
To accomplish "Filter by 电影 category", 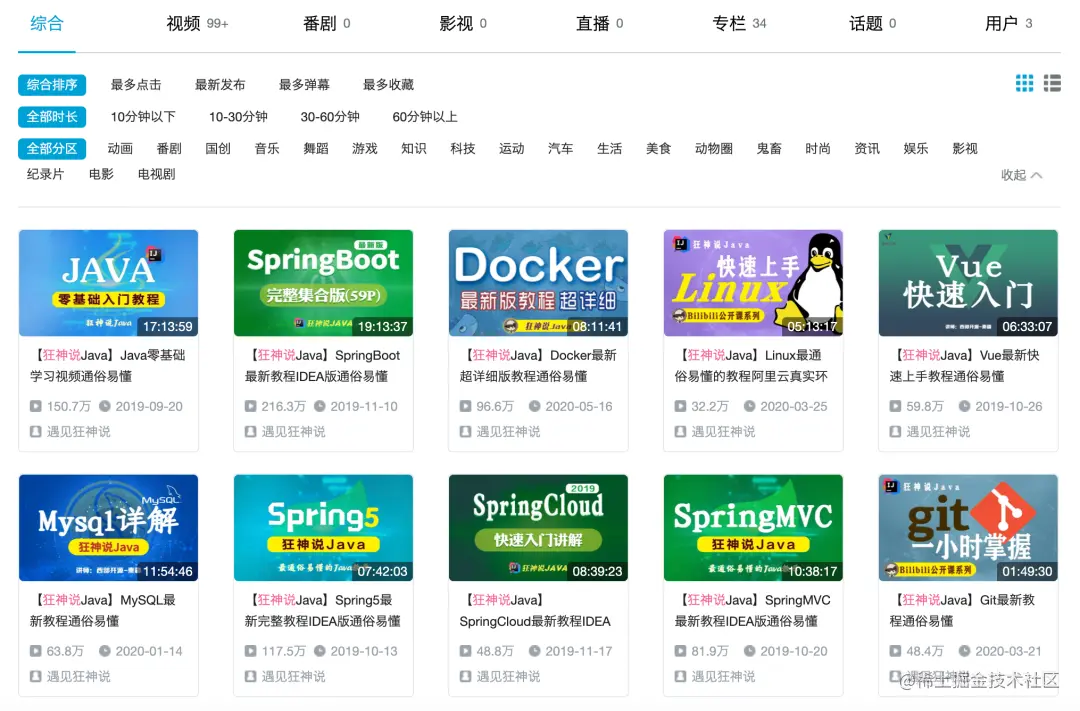I will [101, 174].
